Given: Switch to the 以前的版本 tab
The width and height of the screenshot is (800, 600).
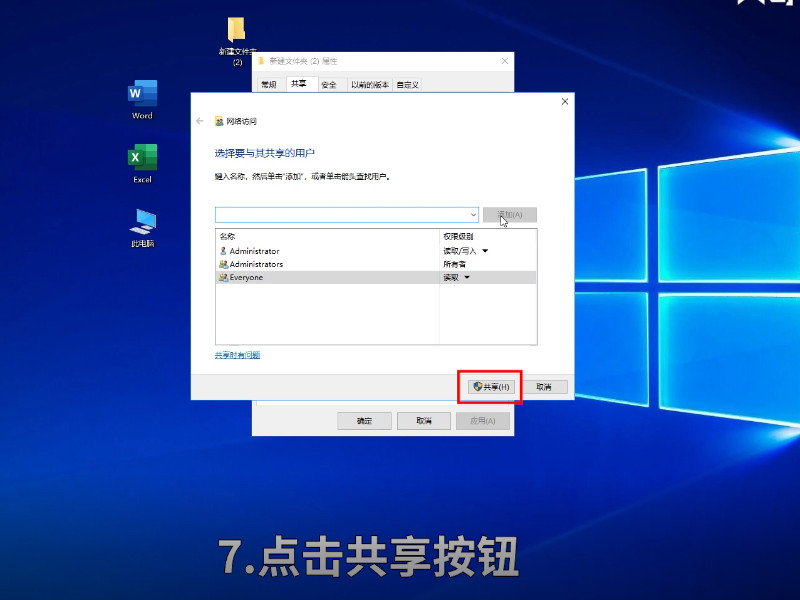Looking at the screenshot, I should (x=369, y=85).
